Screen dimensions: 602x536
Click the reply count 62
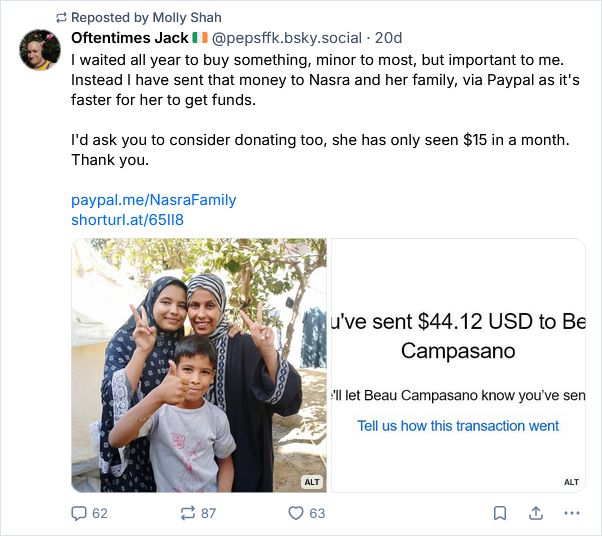tap(100, 513)
